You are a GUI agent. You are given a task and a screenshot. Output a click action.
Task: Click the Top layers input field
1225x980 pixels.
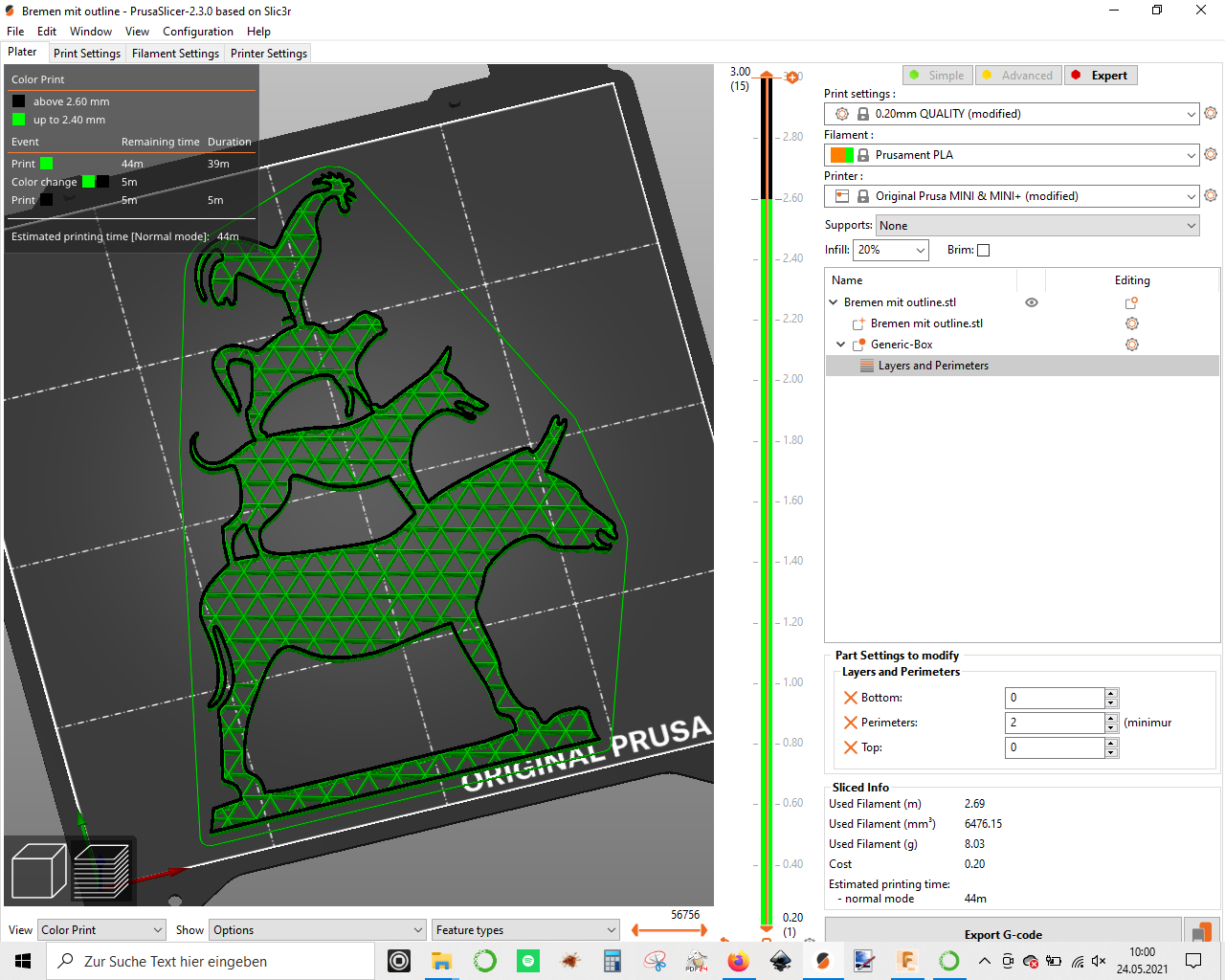pyautogui.click(x=1055, y=747)
